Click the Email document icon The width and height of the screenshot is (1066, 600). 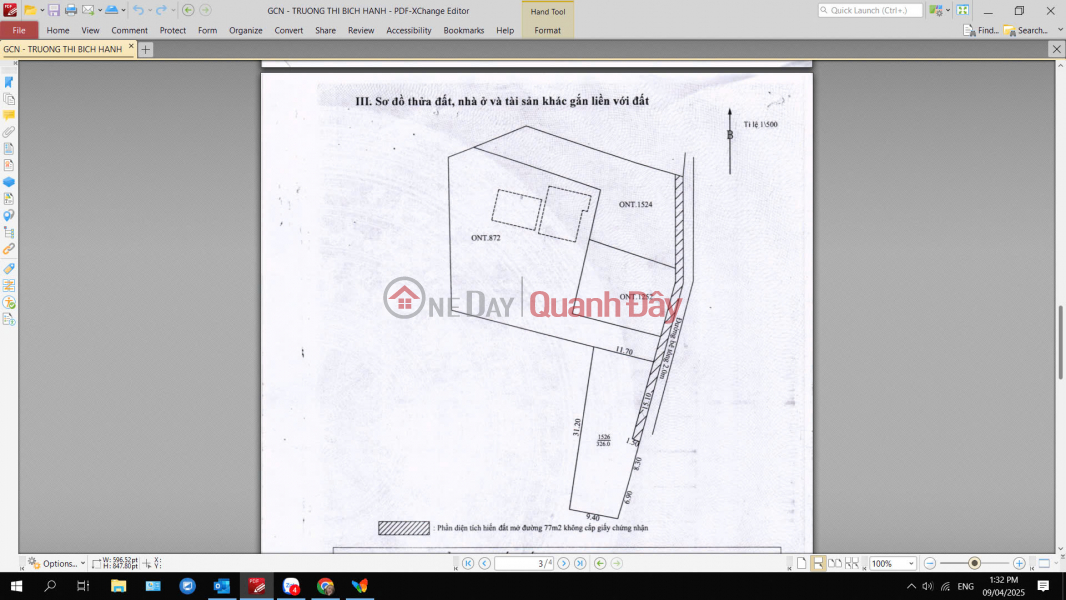87,10
